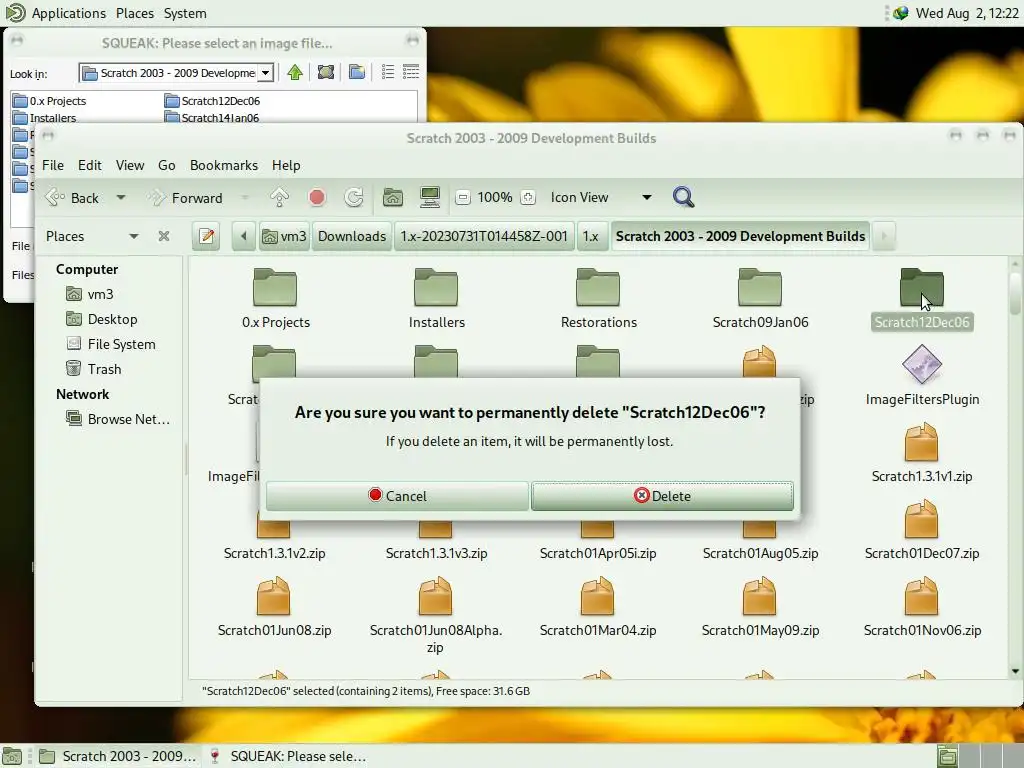Viewport: 1024px width, 768px height.
Task: Open the Icon View mode dropdown
Action: click(601, 197)
